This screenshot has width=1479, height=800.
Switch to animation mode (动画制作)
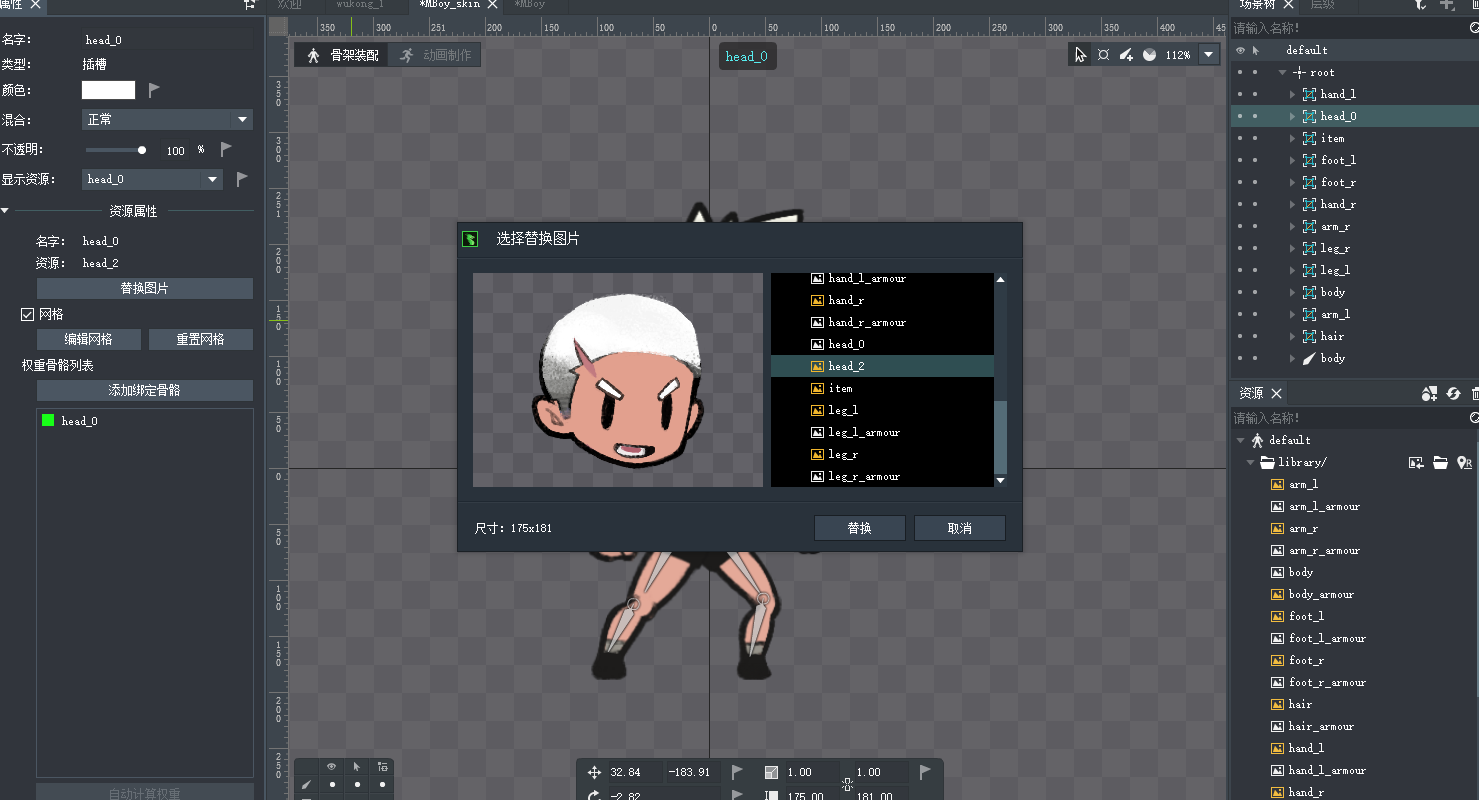pos(435,55)
